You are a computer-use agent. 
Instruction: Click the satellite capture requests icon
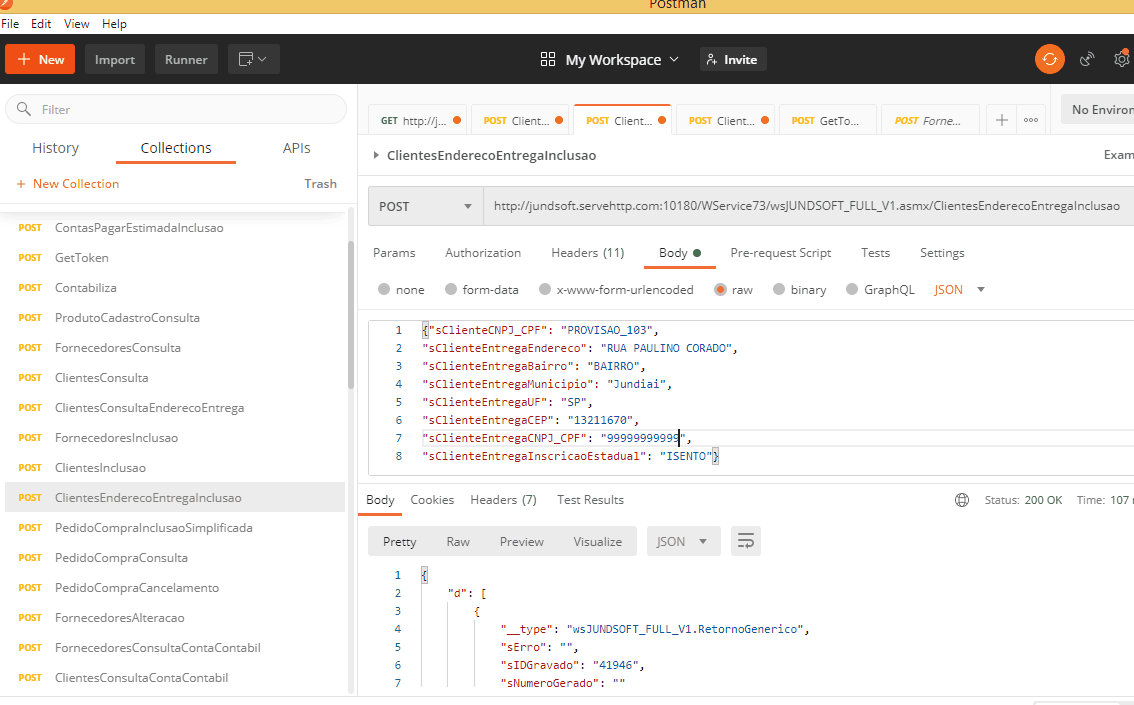[x=1088, y=60]
